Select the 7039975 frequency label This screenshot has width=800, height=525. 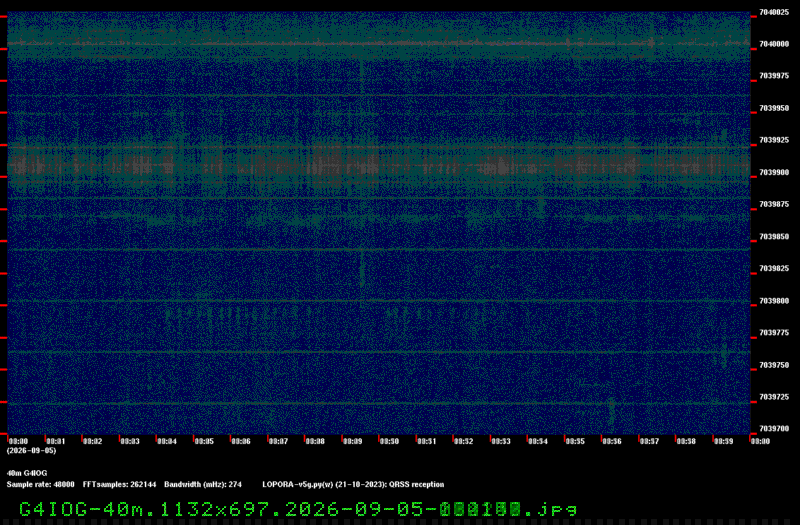(773, 76)
